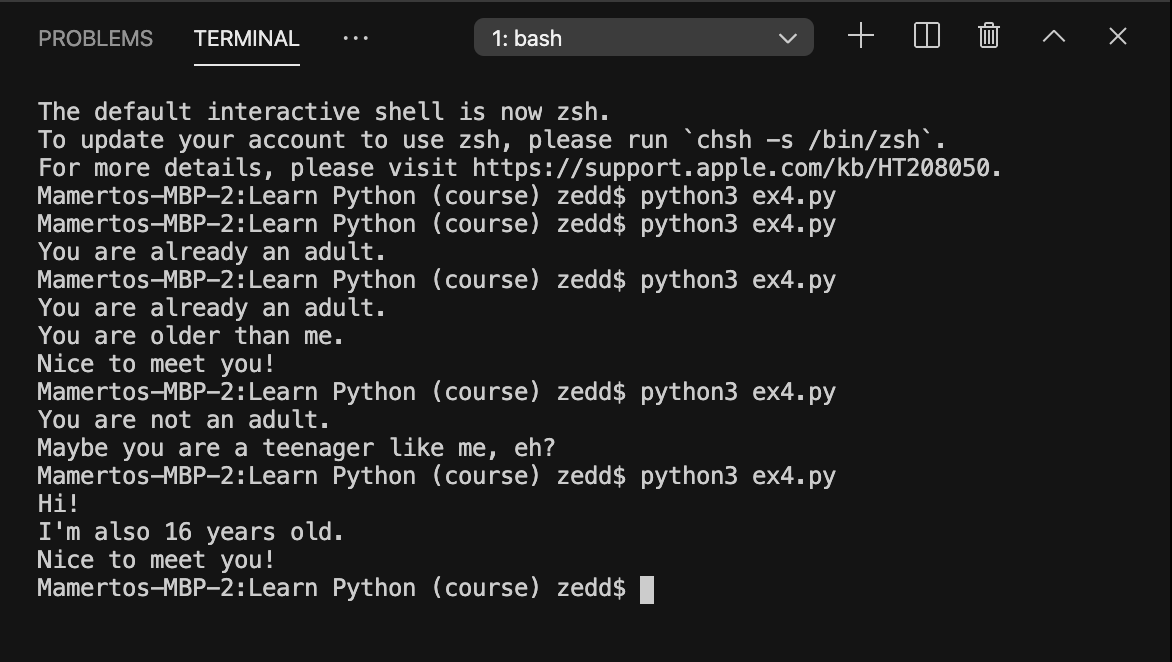Screen dimensions: 1172x662
Task: Switch to the PROBLEMS tab
Action: (95, 39)
